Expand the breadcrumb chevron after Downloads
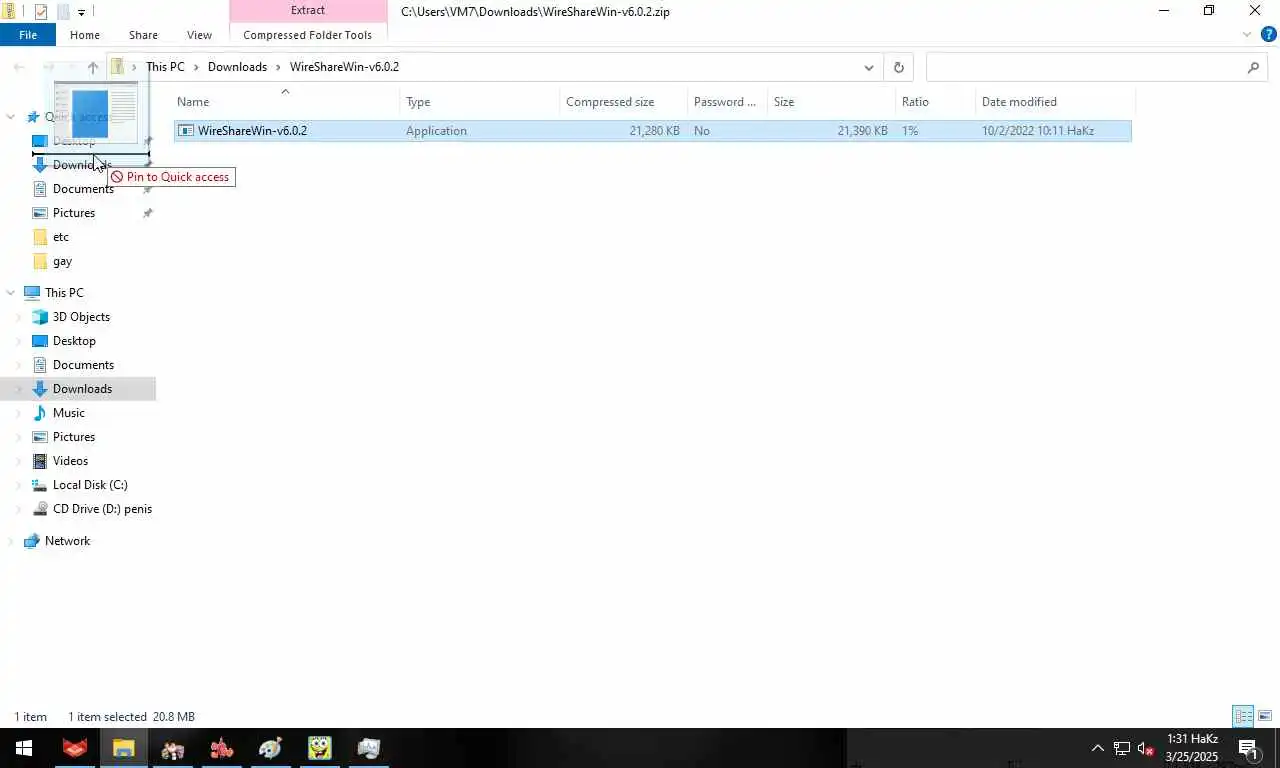Viewport: 1280px width, 768px height. pos(278,67)
